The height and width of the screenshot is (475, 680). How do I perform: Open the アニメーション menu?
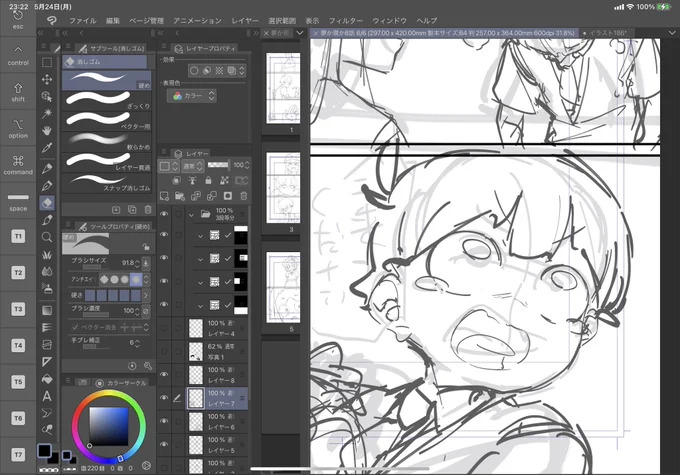point(197,20)
